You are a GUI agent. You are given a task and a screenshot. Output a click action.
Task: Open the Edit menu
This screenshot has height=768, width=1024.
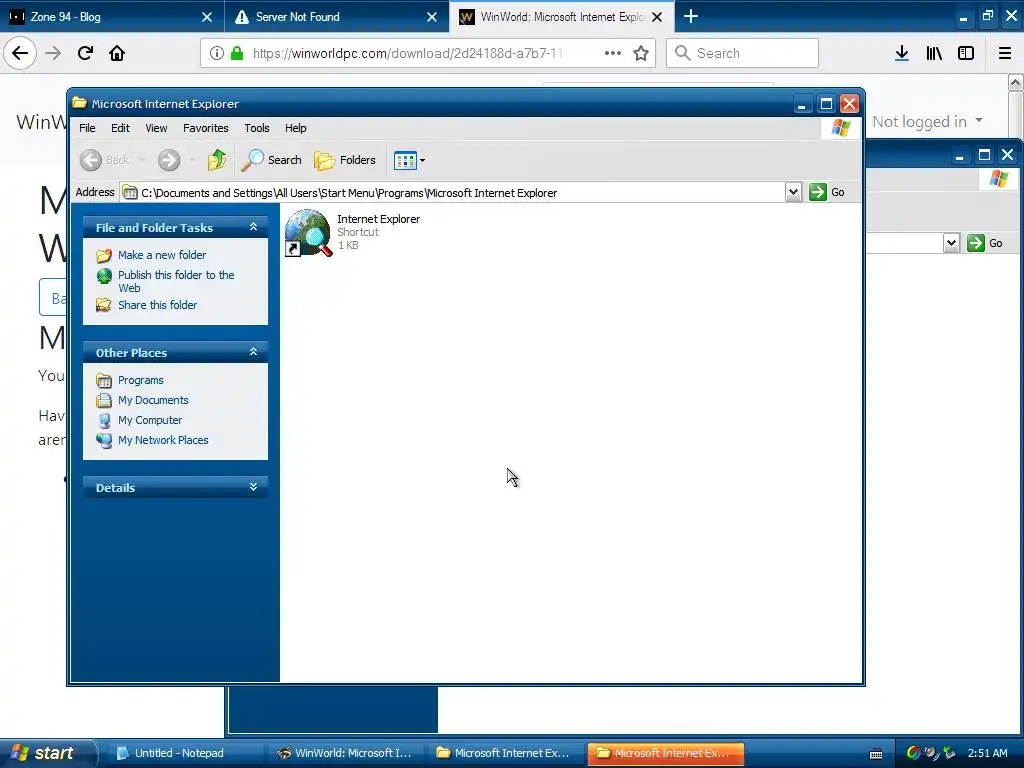[120, 128]
